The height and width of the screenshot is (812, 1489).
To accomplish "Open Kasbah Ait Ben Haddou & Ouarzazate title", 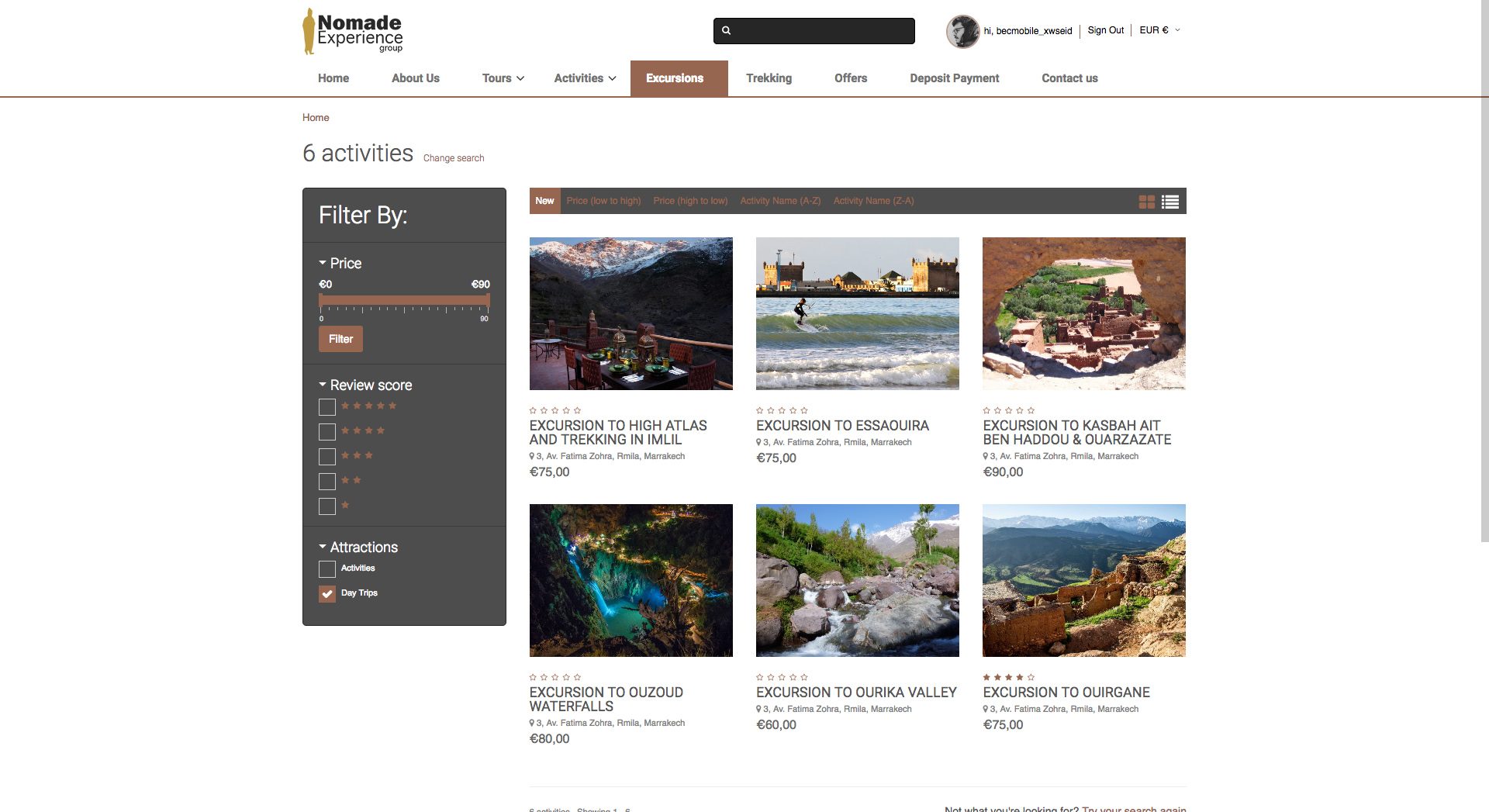I will tap(1077, 433).
